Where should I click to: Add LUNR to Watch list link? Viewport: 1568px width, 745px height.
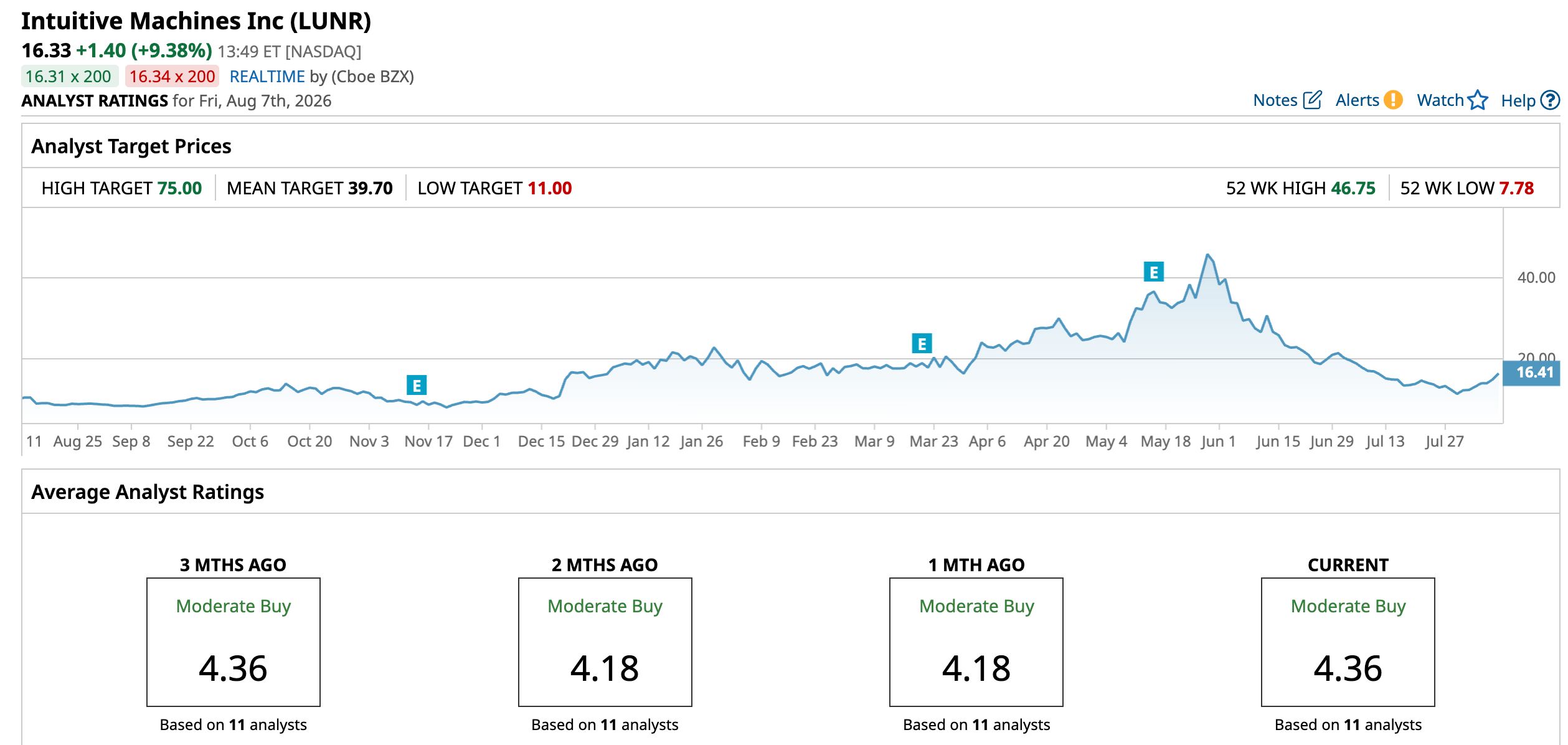[1440, 100]
